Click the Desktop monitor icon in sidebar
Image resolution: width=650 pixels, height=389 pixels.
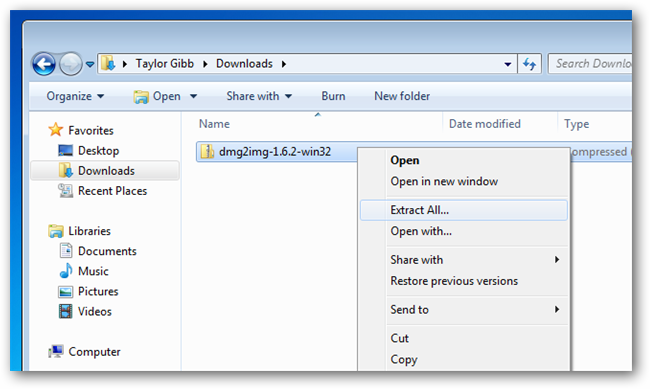click(x=65, y=150)
